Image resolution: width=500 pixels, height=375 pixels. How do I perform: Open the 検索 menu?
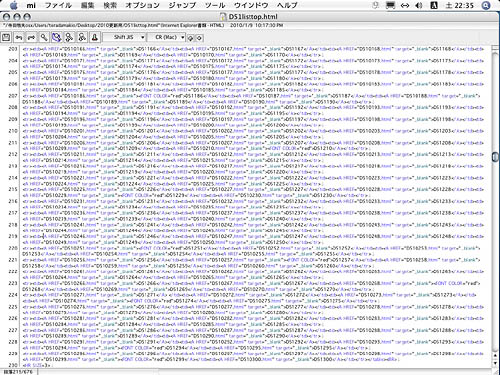[110, 5]
